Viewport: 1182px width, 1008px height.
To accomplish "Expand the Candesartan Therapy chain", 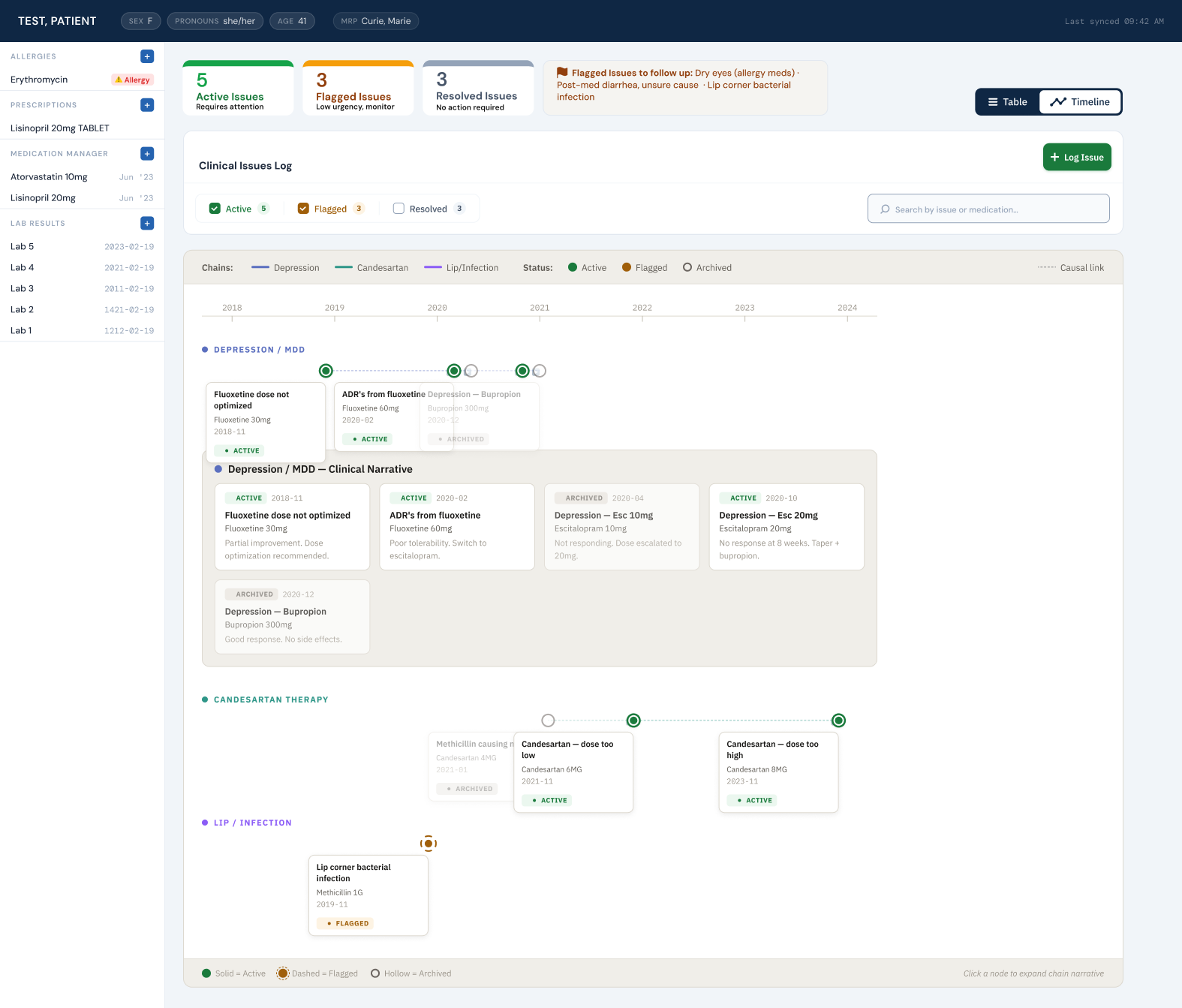I will click(x=270, y=700).
